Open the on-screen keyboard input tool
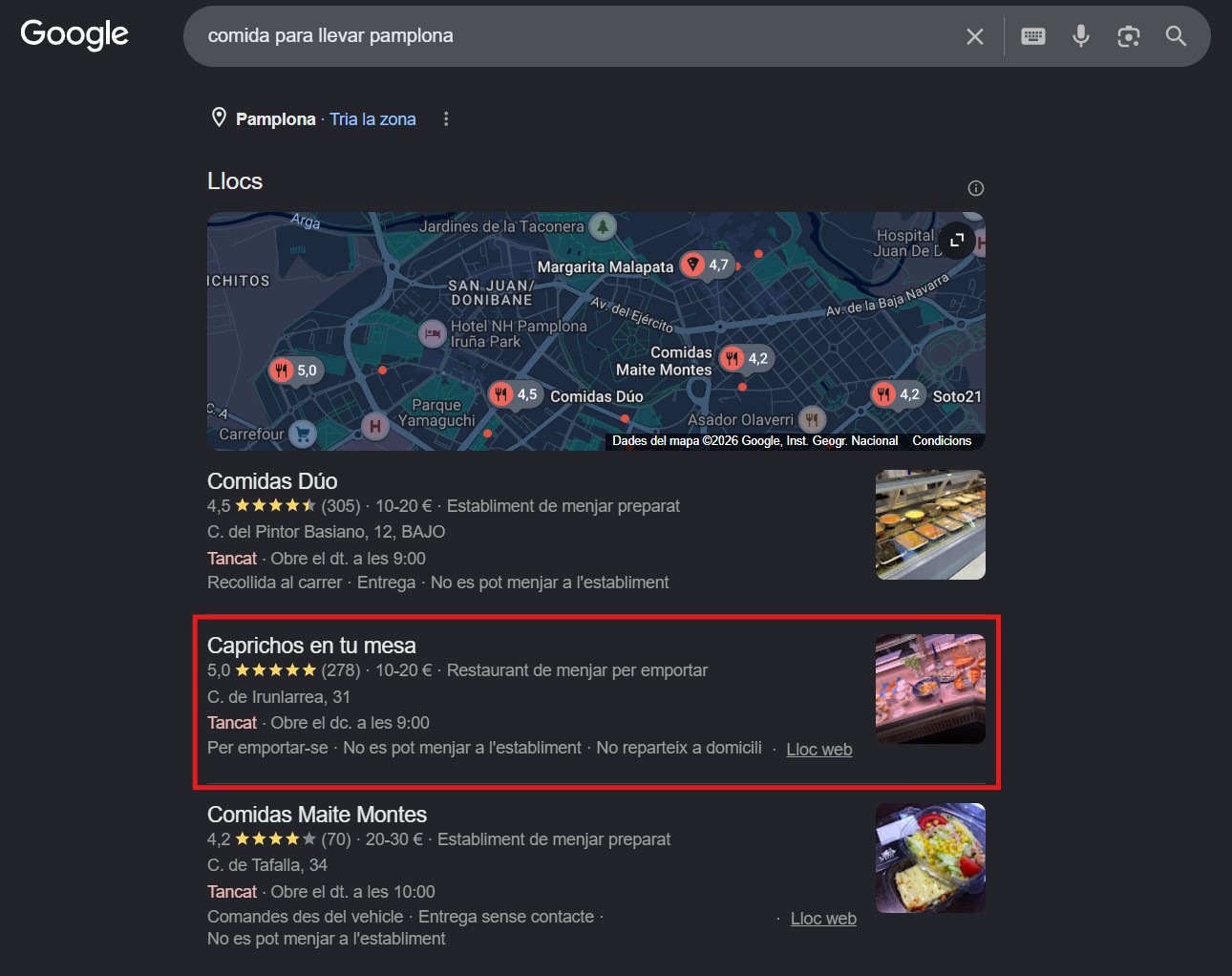The image size is (1232, 976). coord(1033,36)
